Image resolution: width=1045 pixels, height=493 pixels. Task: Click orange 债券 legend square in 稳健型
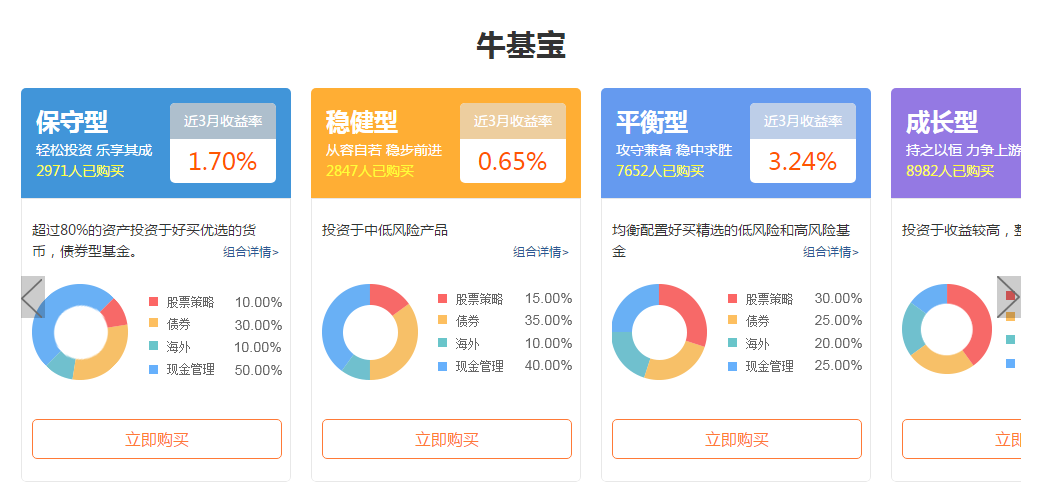(x=443, y=321)
